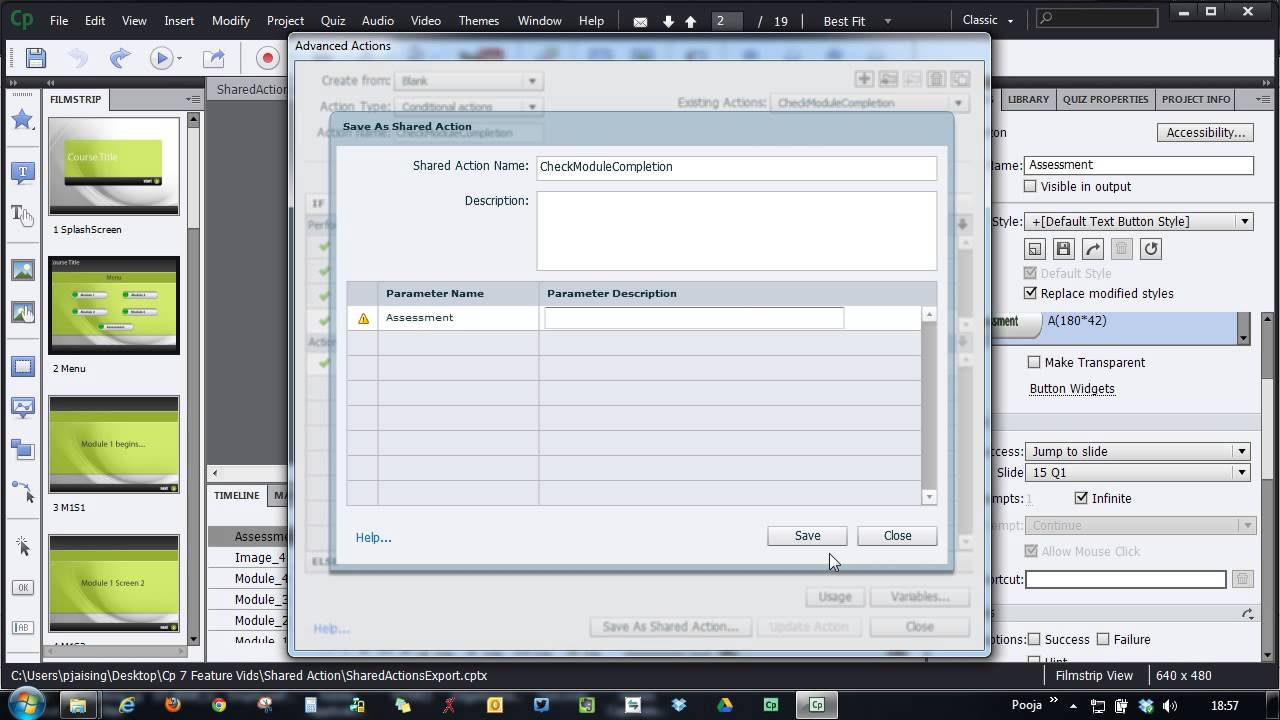Screen dimensions: 1280x720
Task: Select the Smart Shapes star tool
Action: click(22, 120)
